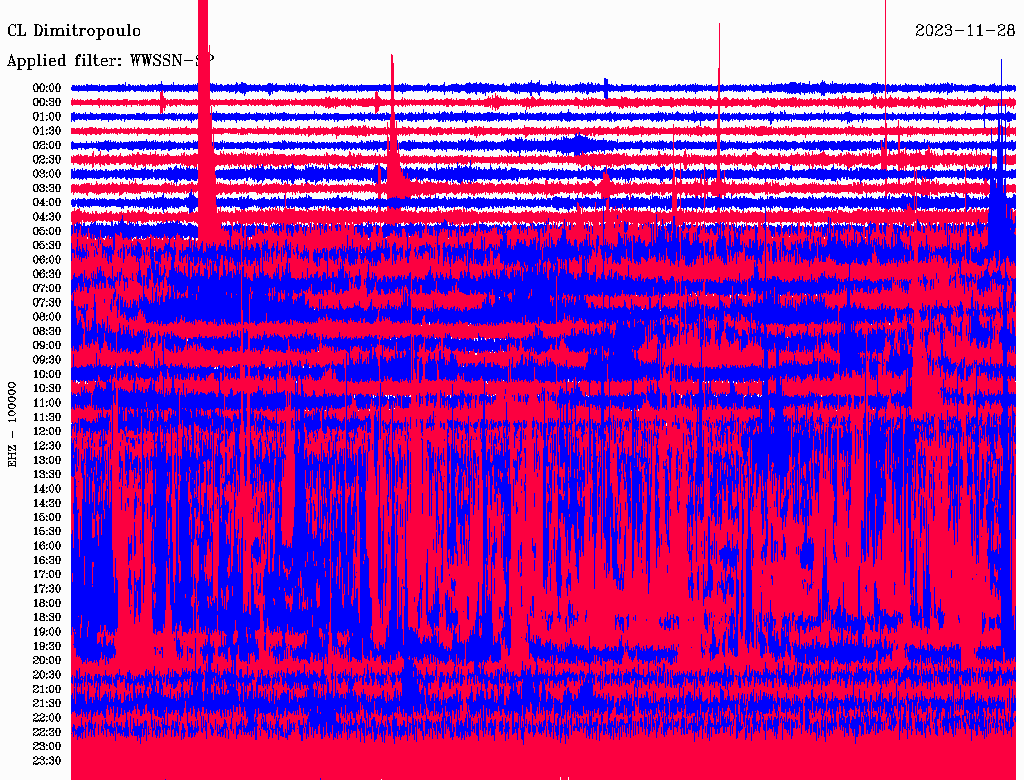Viewport: 1024px width, 780px height.
Task: Click the 00:00 time label
Action: pos(48,88)
